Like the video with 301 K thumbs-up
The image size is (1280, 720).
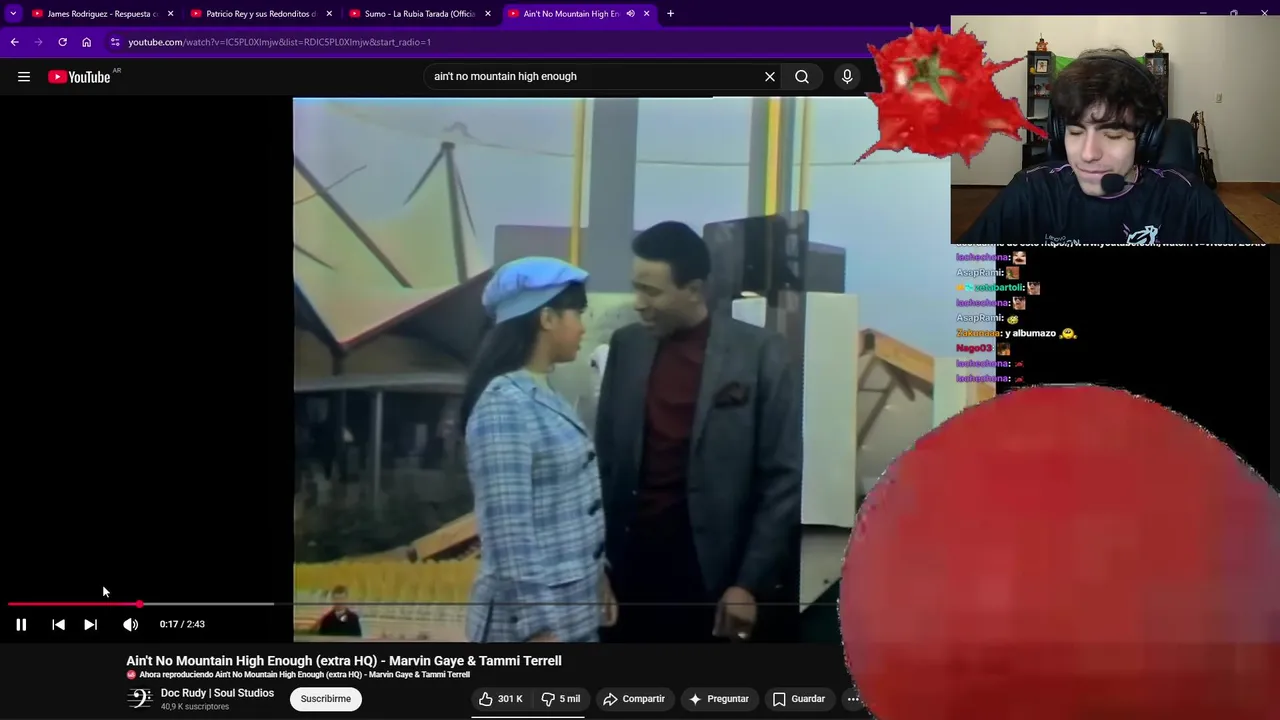[x=501, y=699]
